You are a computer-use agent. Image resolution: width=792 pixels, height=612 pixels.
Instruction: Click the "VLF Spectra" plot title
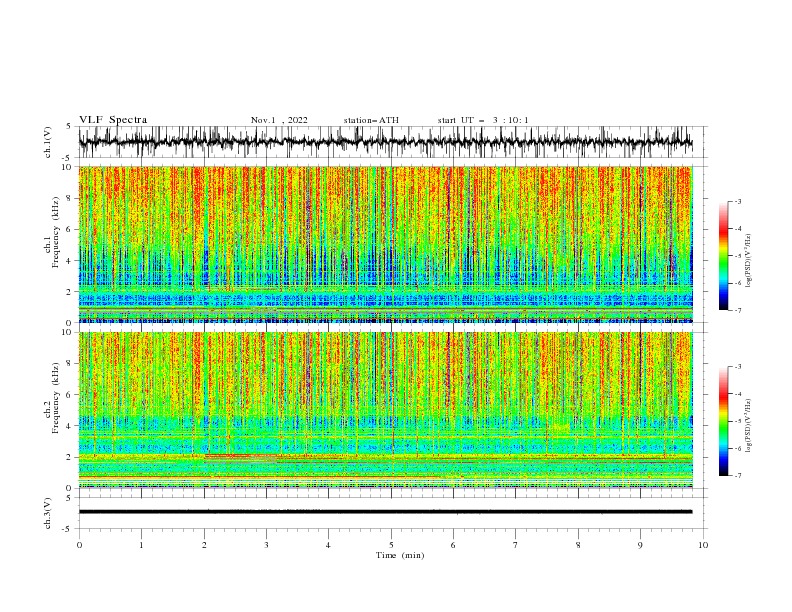tap(113, 120)
